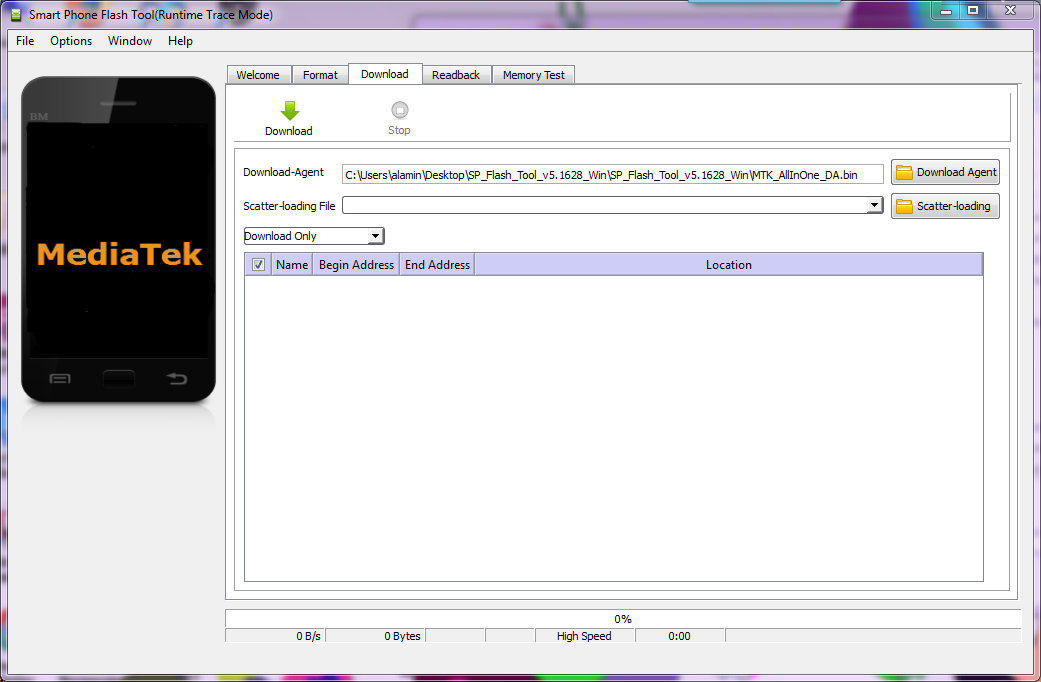Open the Options menu

tap(71, 41)
